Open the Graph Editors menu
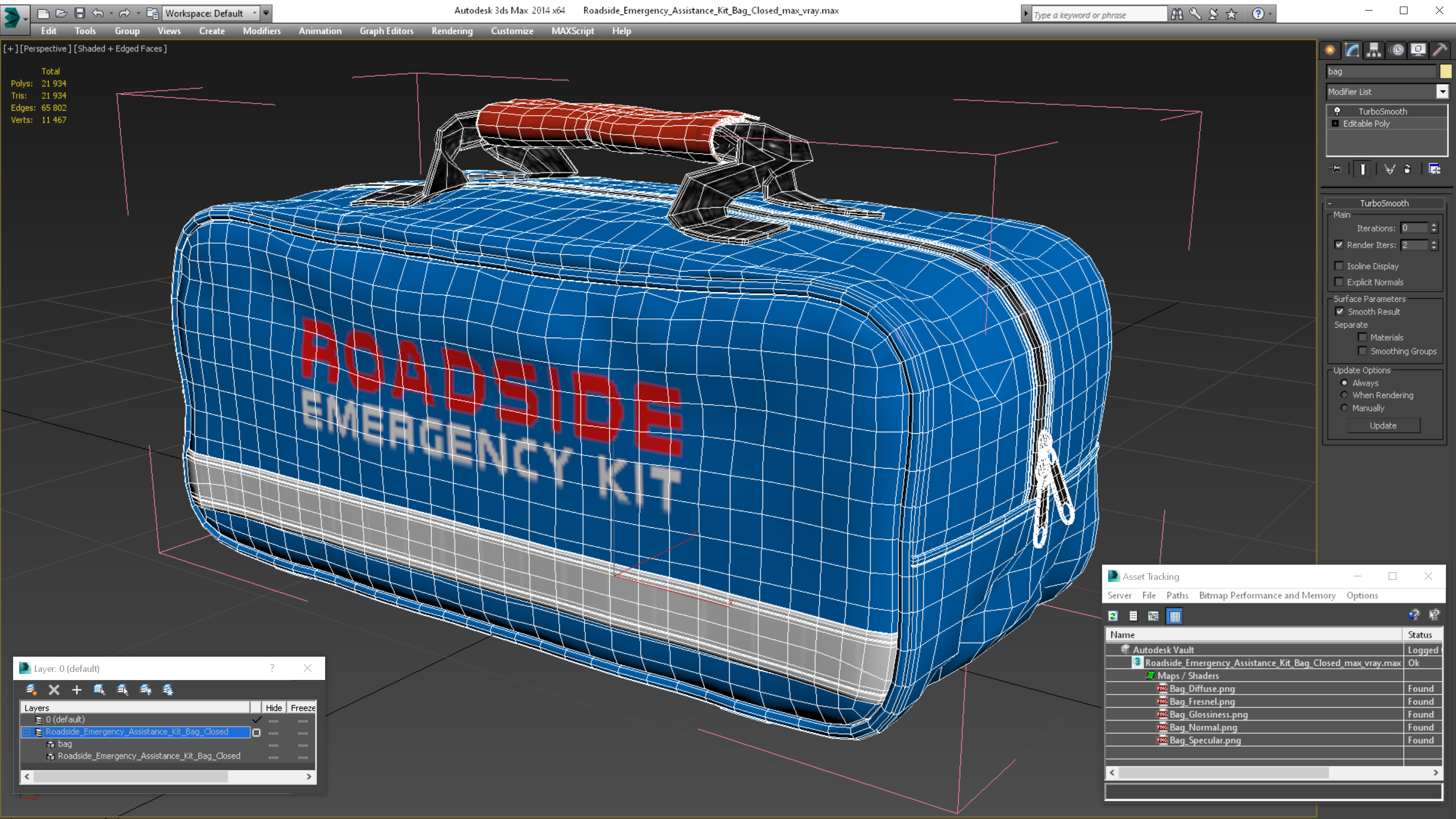Viewport: 1456px width, 819px height. 387,31
